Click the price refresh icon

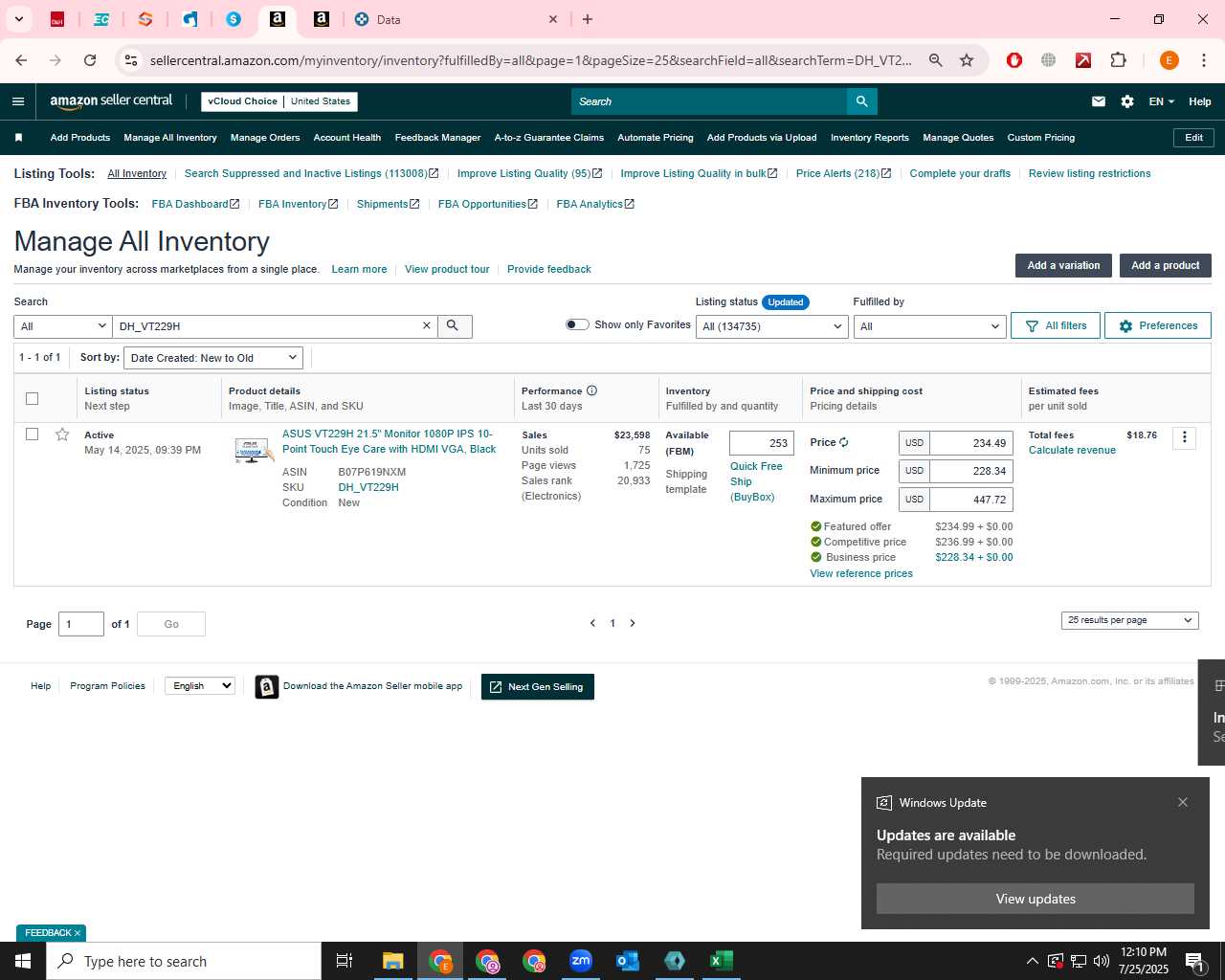coord(843,443)
